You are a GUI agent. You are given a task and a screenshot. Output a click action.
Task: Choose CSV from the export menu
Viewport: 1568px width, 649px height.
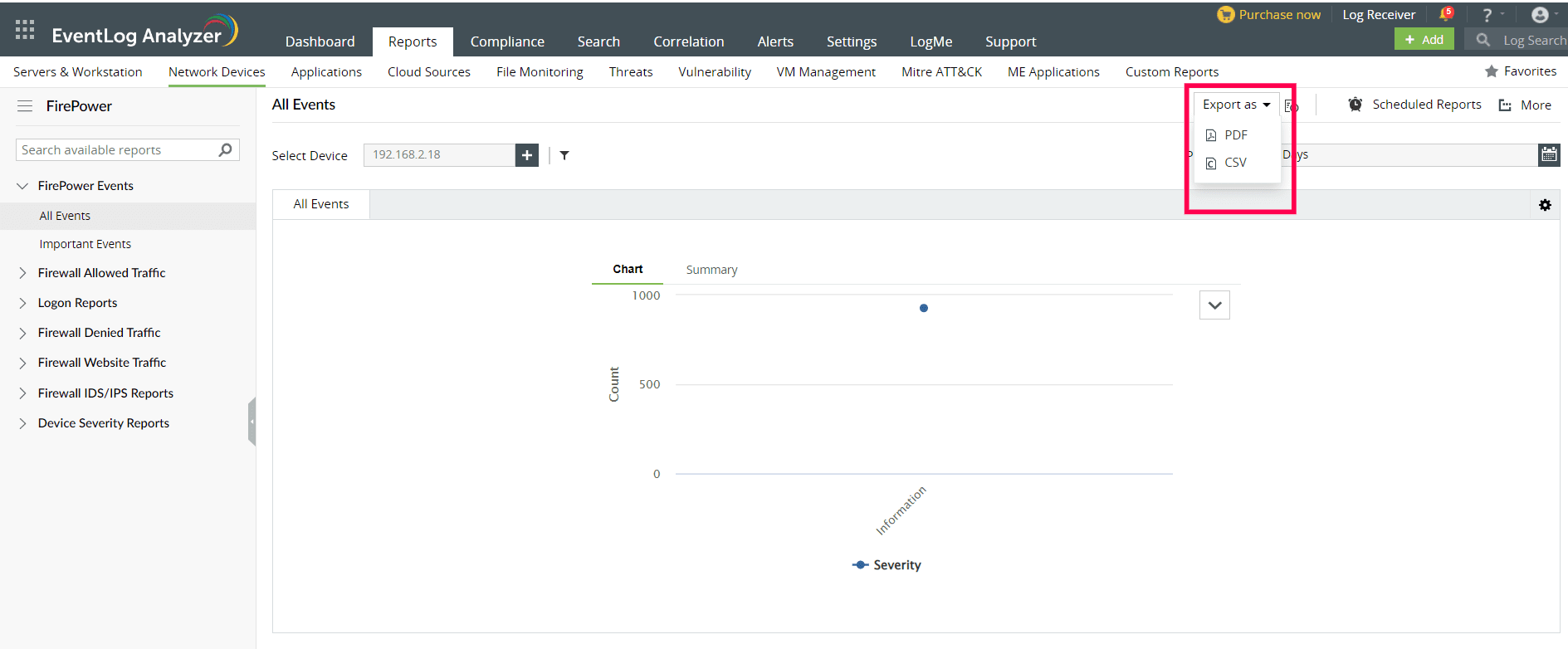coord(1237,163)
